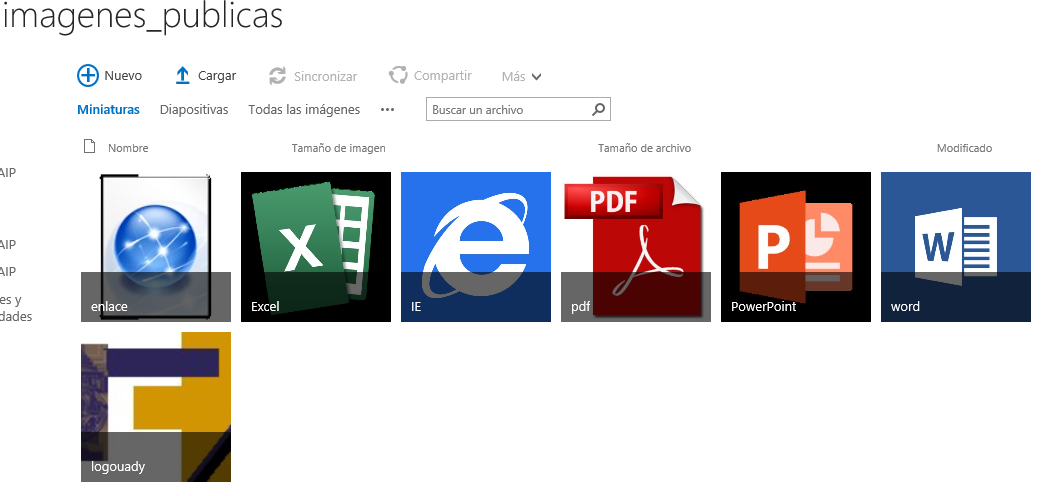The width and height of the screenshot is (1041, 496).
Task: Switch to Todas las imágenes view
Action: pyautogui.click(x=304, y=110)
